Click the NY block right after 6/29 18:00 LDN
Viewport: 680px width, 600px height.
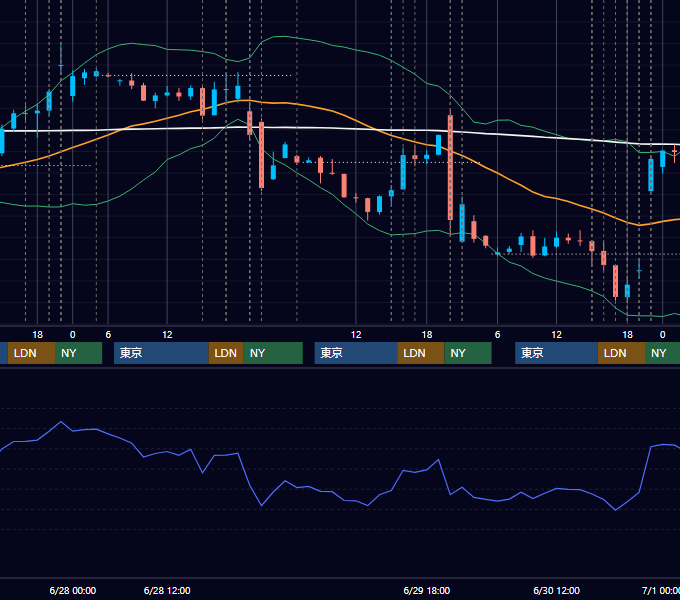[x=468, y=353]
